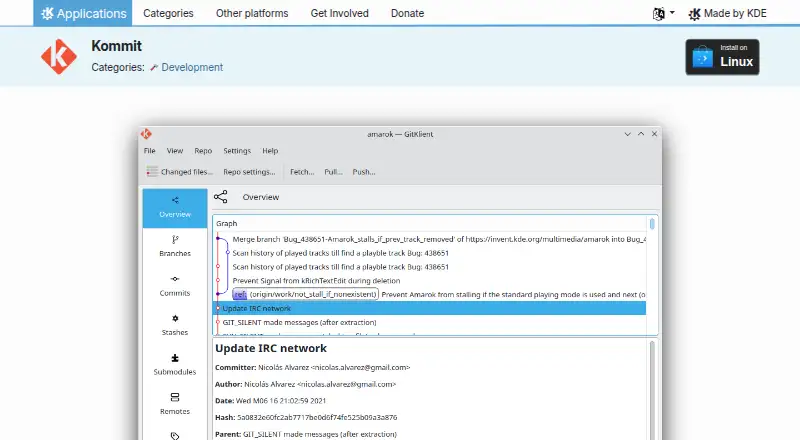Click the Kommit app logo
The width and height of the screenshot is (800, 440).
[59, 56]
